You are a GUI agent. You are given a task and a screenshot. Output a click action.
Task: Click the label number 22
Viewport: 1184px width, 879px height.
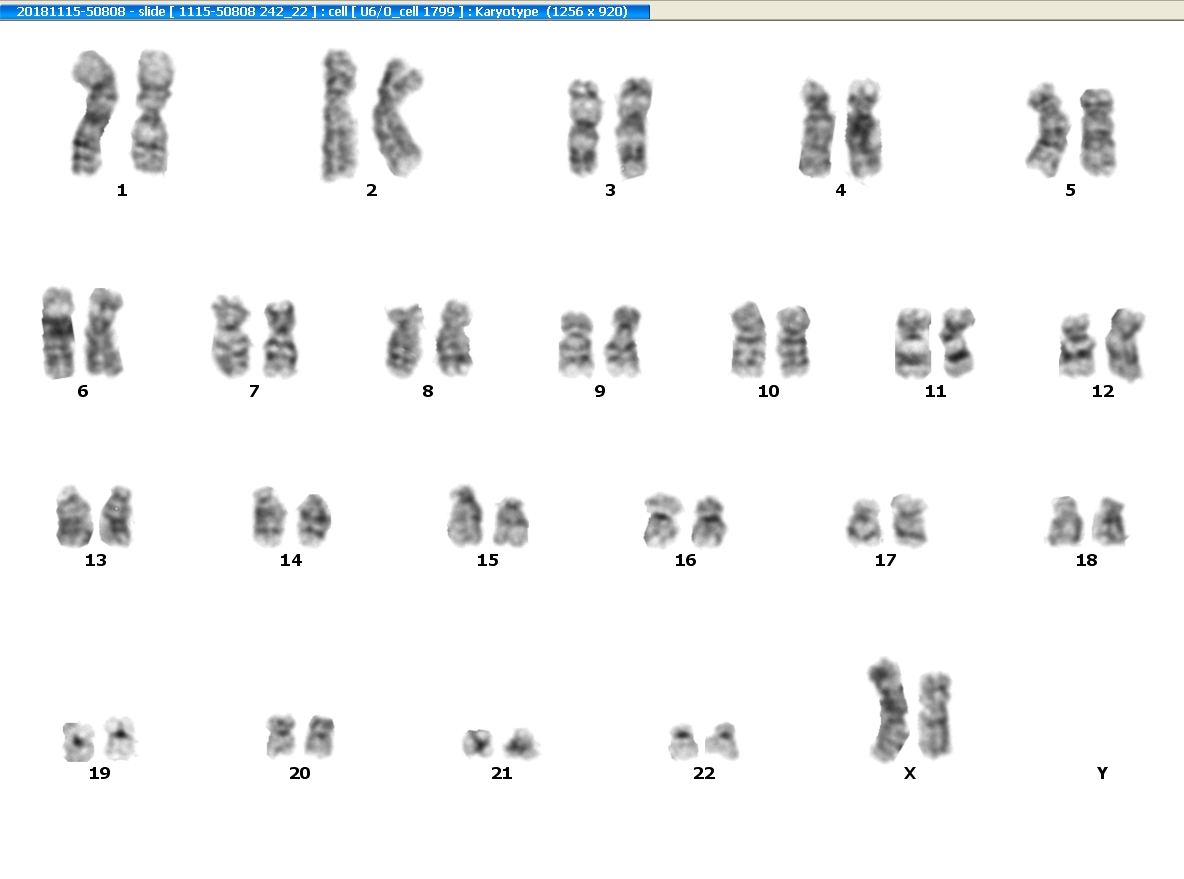pos(704,773)
